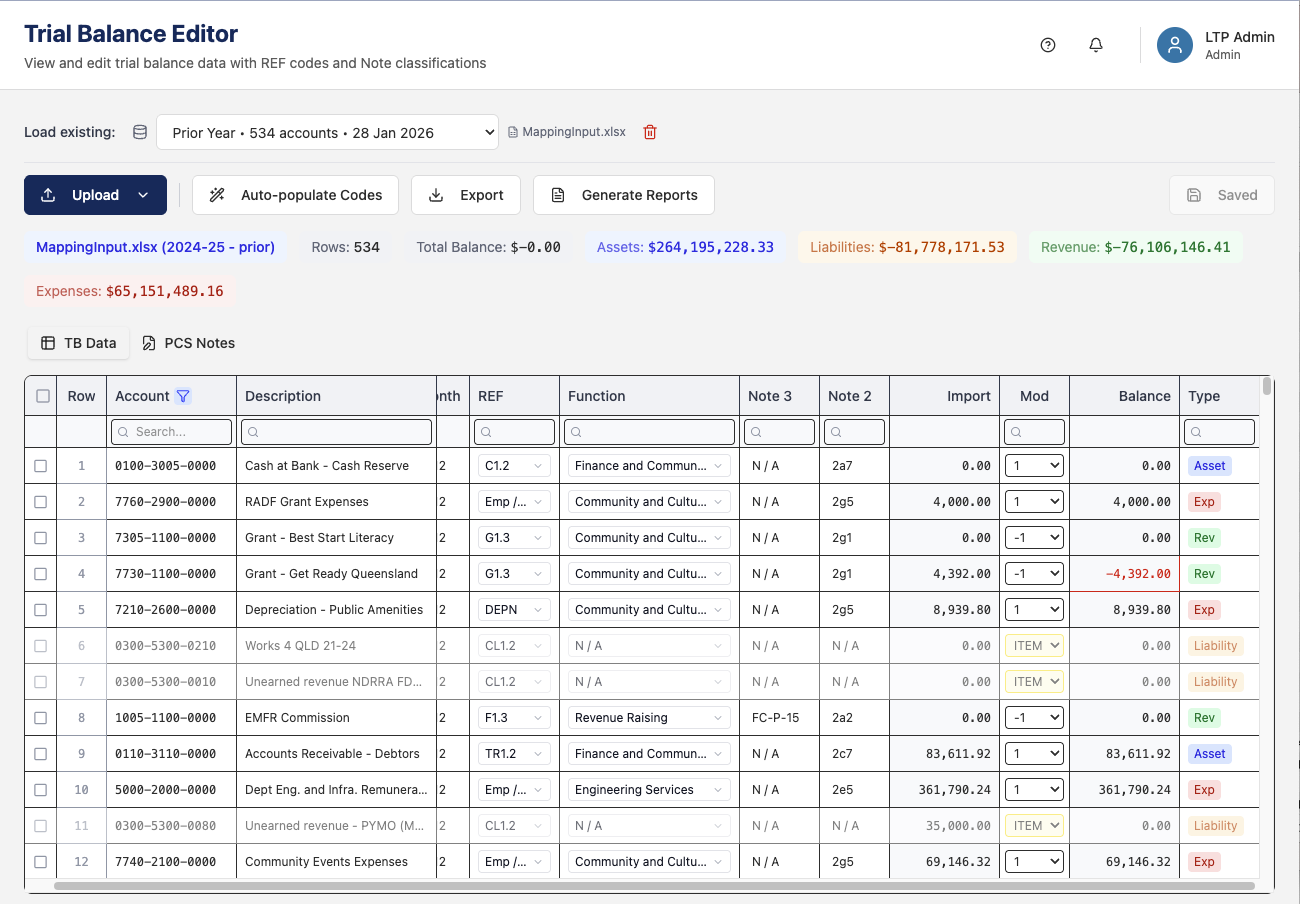The width and height of the screenshot is (1300, 904).
Task: Click MappingInput.xlsx file icon
Action: [514, 132]
